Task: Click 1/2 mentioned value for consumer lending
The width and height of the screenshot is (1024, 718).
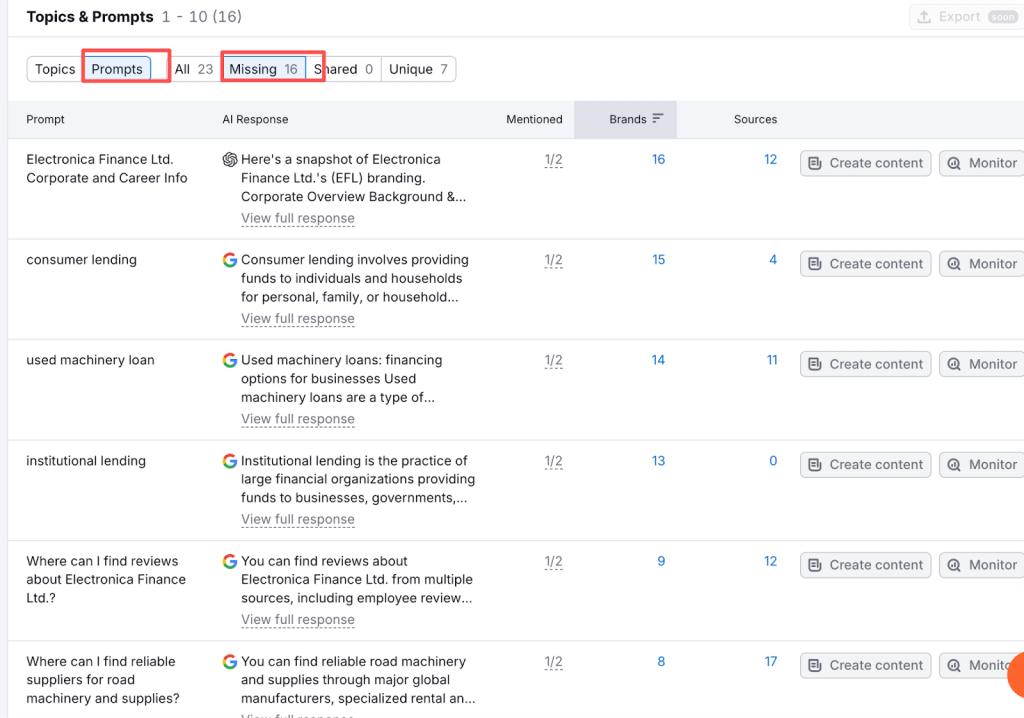Action: (x=553, y=260)
